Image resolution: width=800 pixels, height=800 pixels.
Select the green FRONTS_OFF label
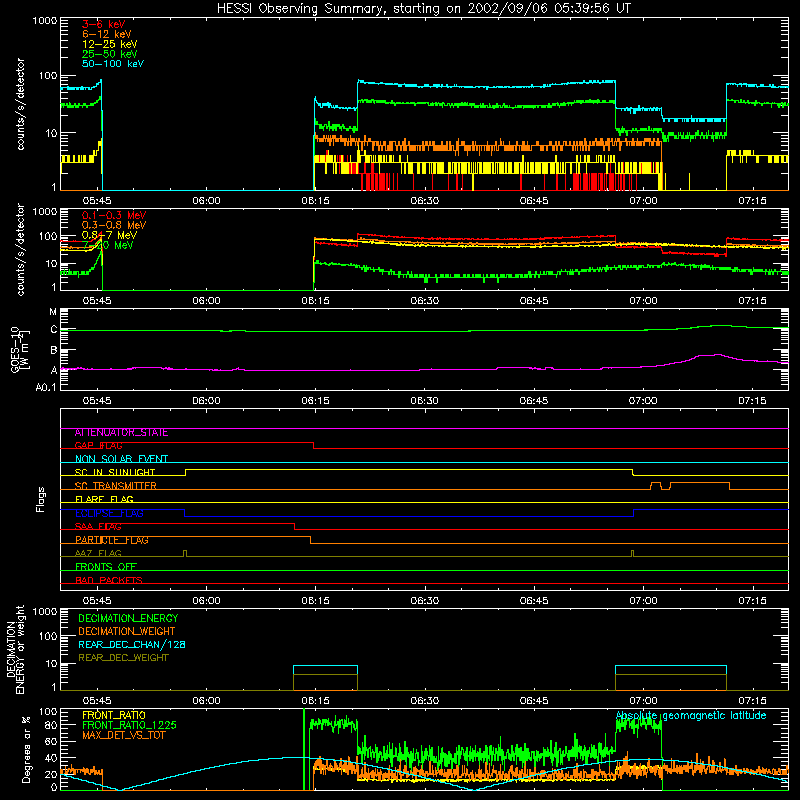coord(106,567)
